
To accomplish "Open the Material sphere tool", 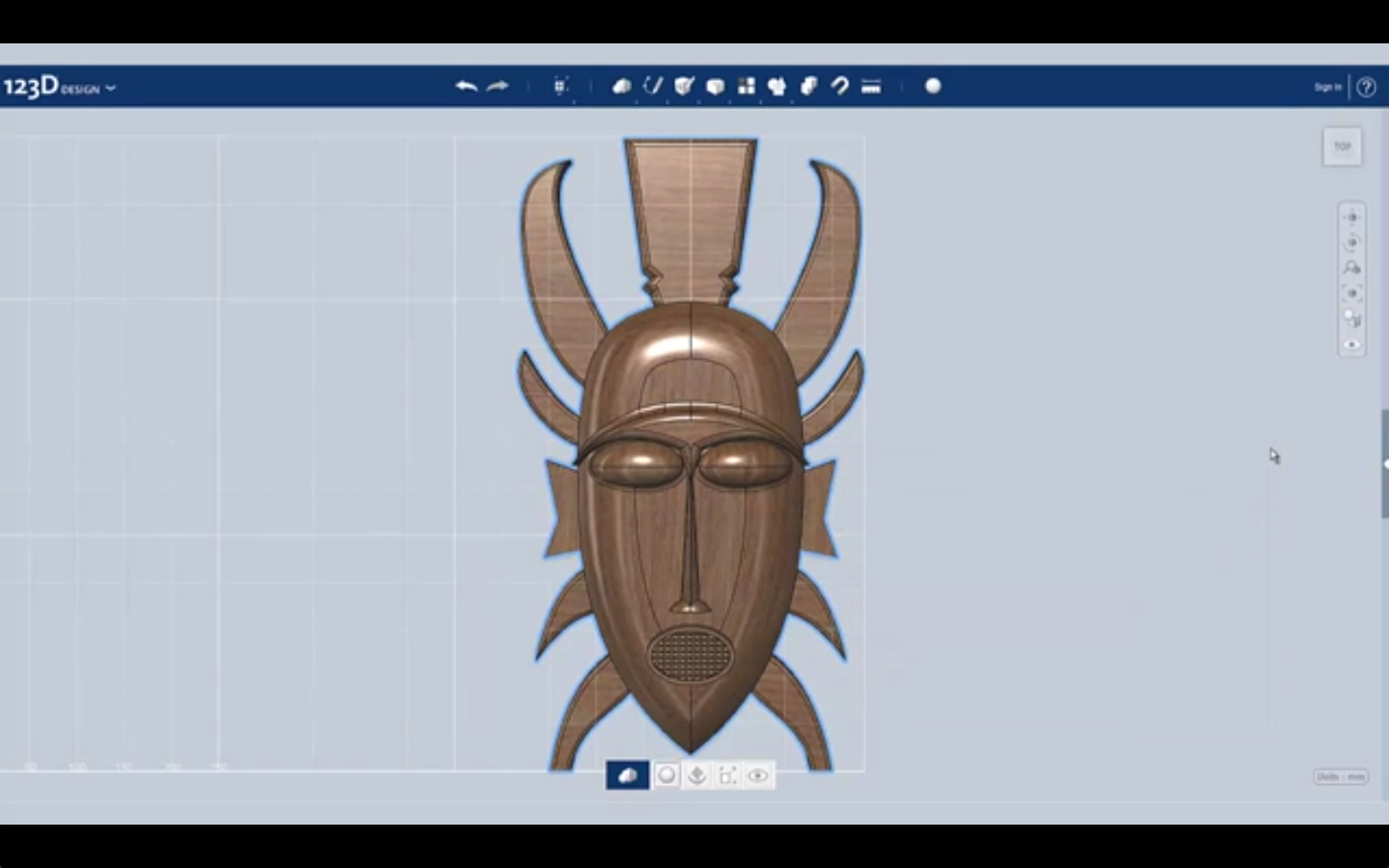I will (933, 86).
